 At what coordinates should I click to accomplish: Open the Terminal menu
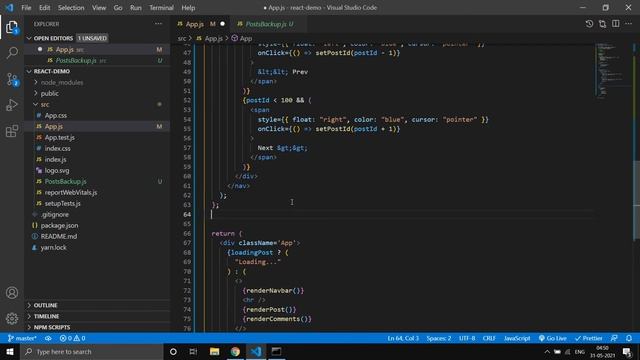[161, 7]
